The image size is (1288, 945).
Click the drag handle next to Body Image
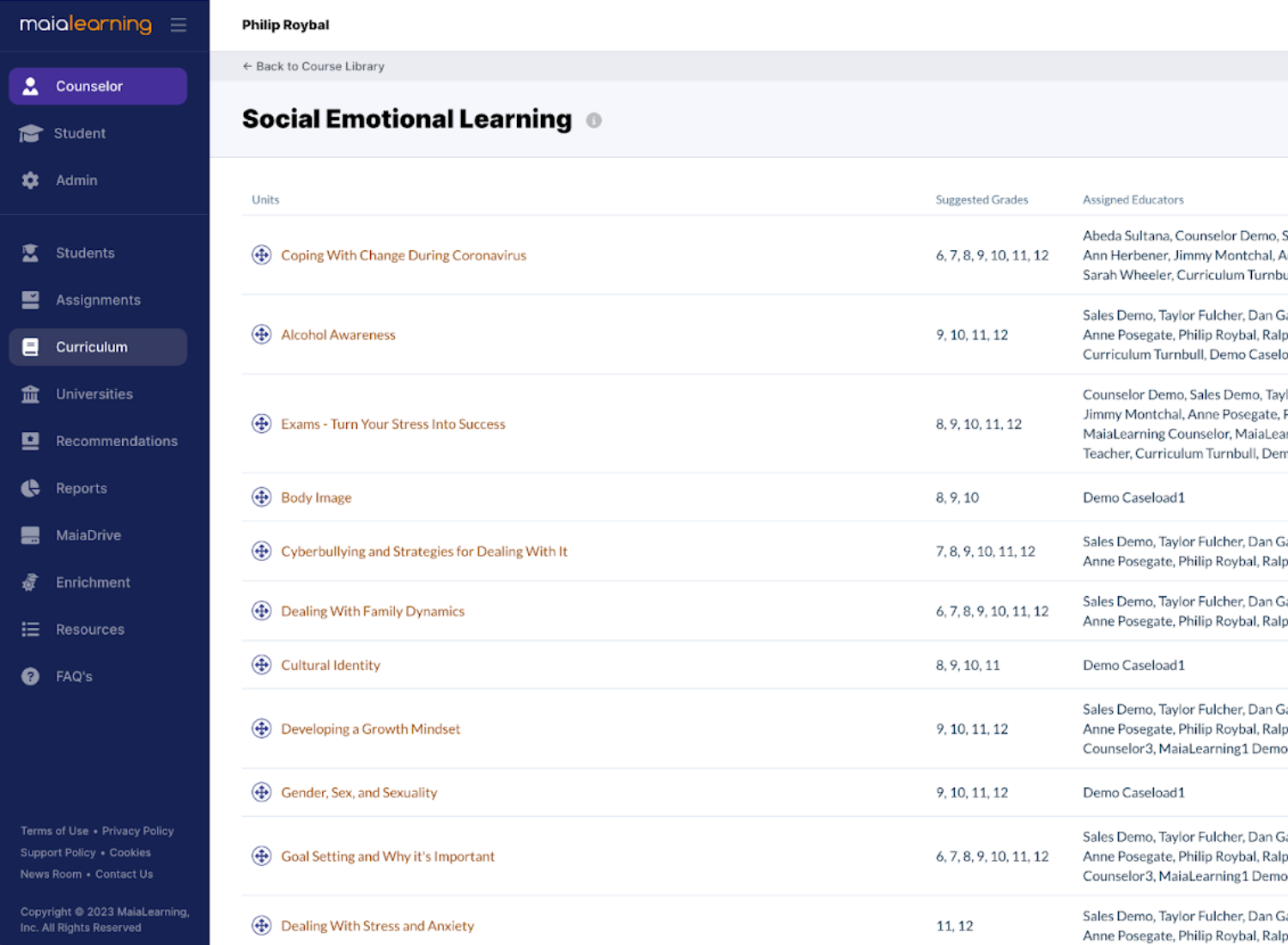click(x=261, y=497)
